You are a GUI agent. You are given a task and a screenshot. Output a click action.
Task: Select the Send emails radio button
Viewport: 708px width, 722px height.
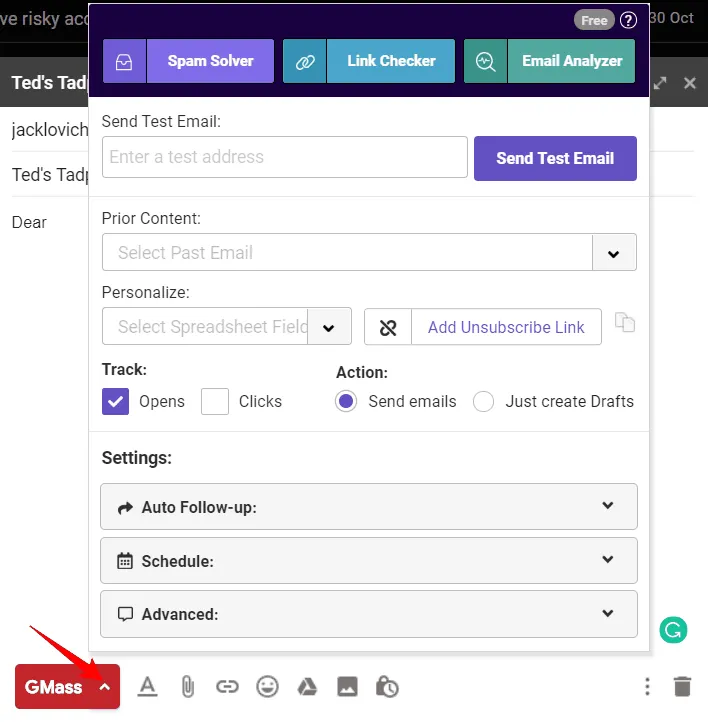(x=346, y=402)
